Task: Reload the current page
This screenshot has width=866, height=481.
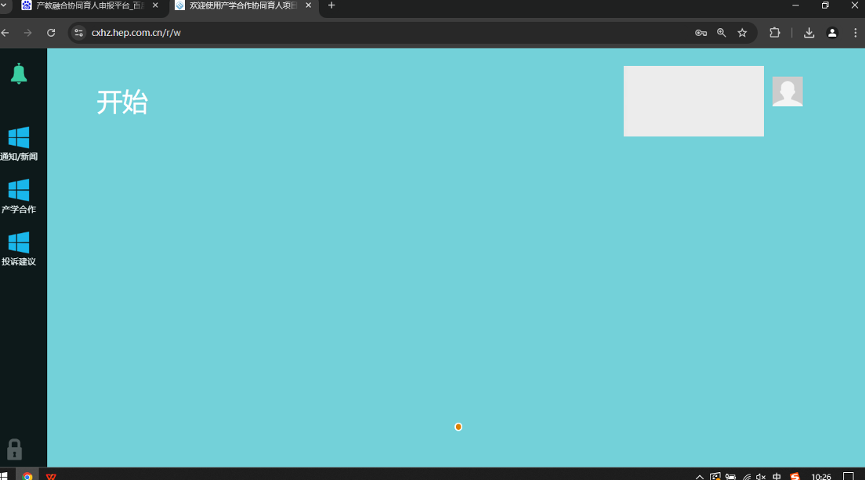Action: coord(51,33)
